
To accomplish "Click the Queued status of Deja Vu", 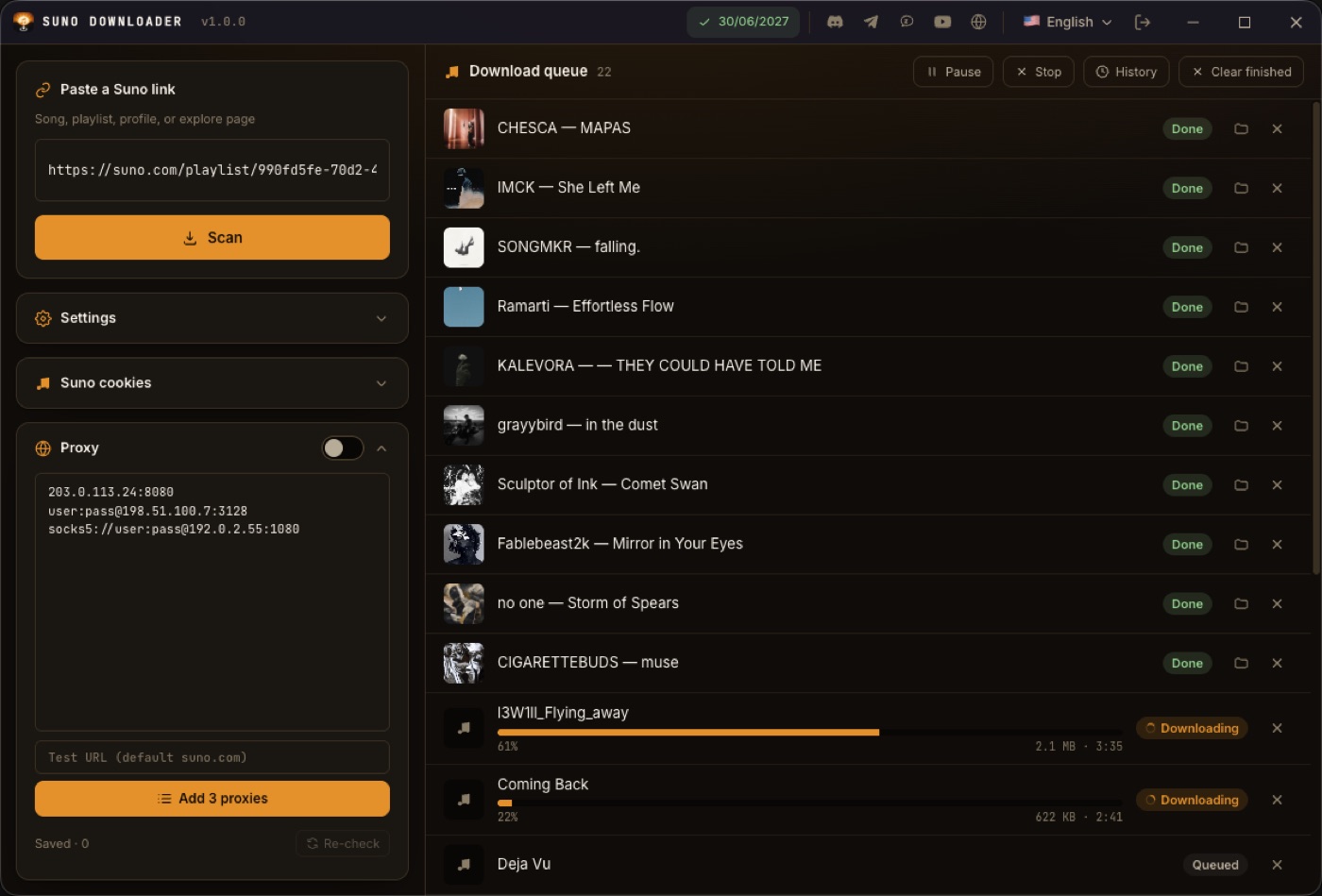I will [x=1215, y=865].
